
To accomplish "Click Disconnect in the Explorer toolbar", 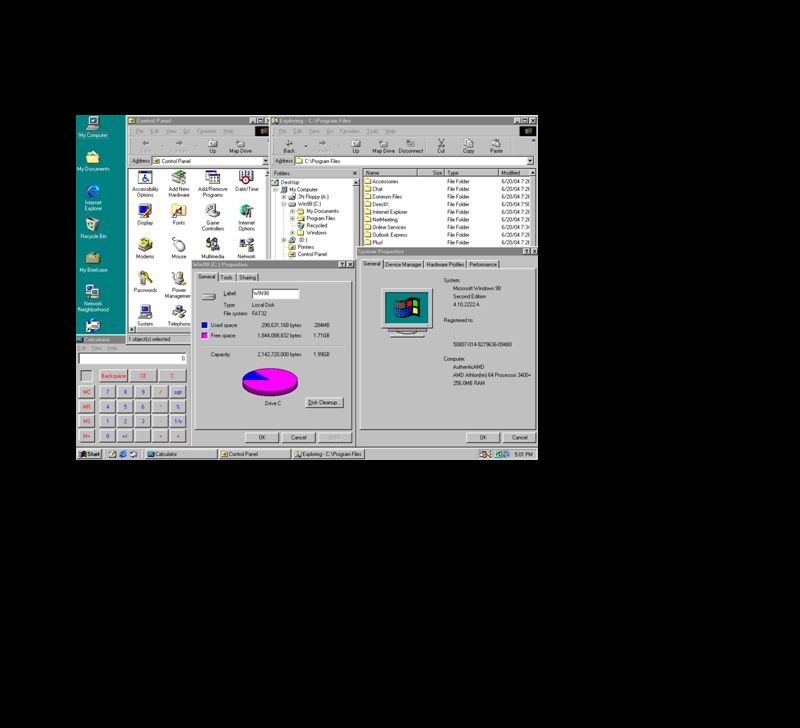I will (x=411, y=146).
